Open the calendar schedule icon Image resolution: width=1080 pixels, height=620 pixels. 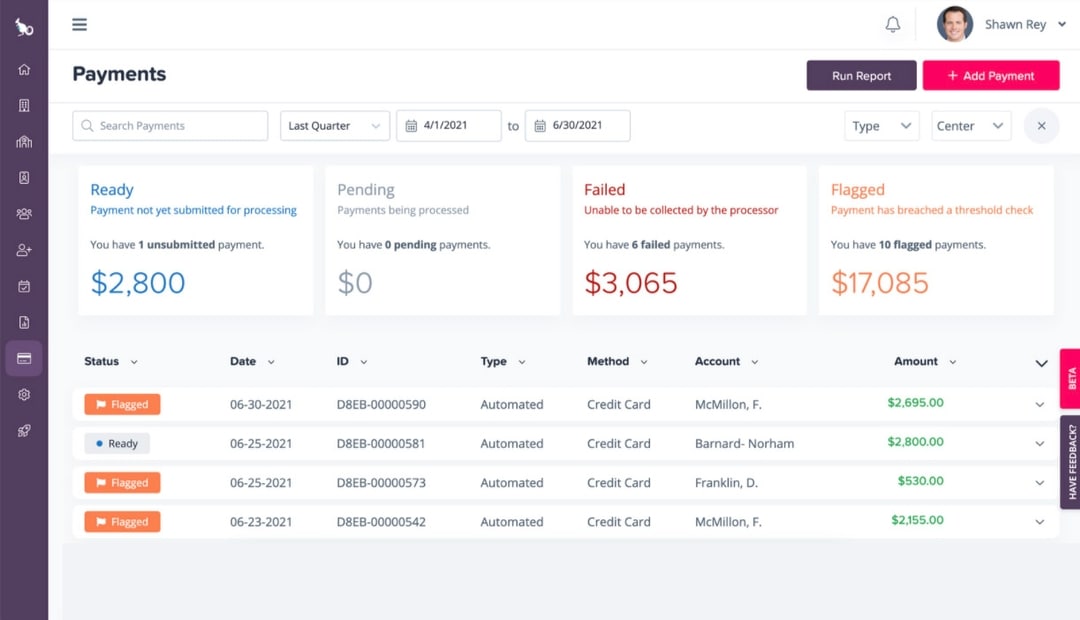pyautogui.click(x=24, y=285)
